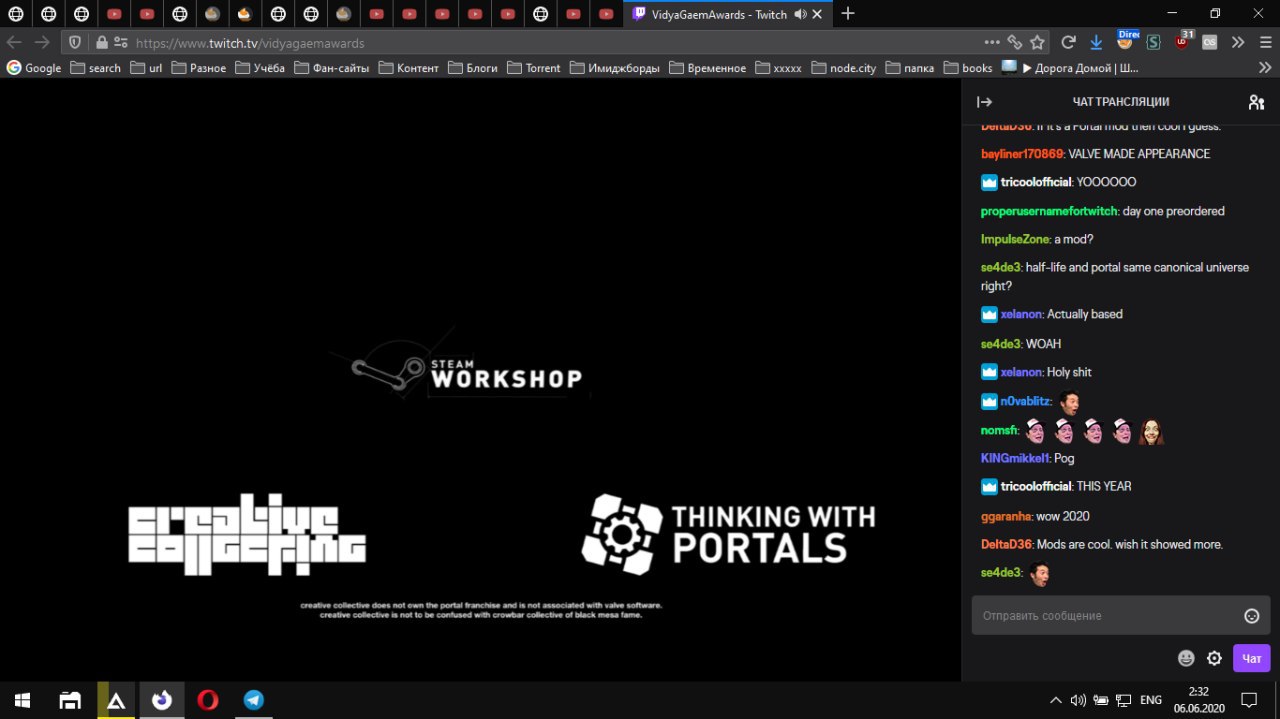Image resolution: width=1280 pixels, height=719 pixels.
Task: Open the monitor icon bookmark
Action: coord(1009,68)
